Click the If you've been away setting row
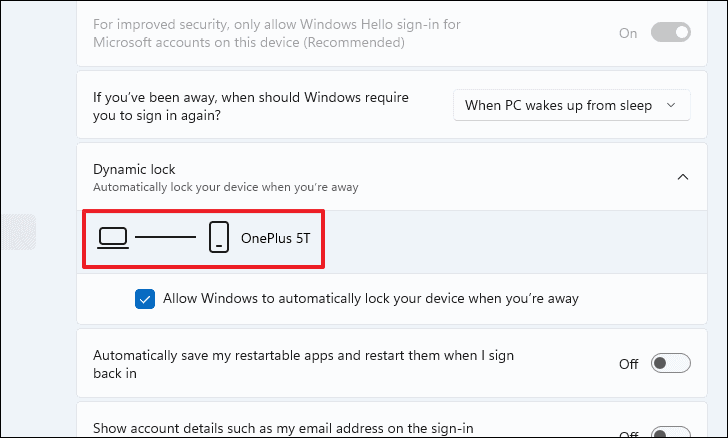Viewport: 728px width, 438px height. pos(392,105)
